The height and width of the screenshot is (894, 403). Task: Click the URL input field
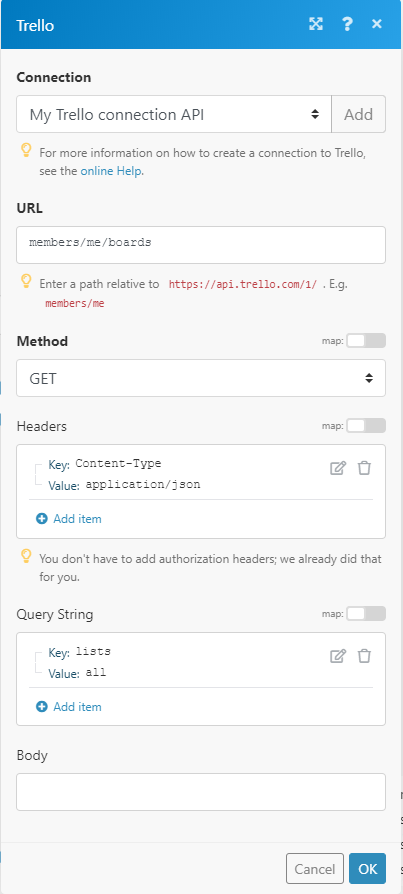tap(201, 245)
